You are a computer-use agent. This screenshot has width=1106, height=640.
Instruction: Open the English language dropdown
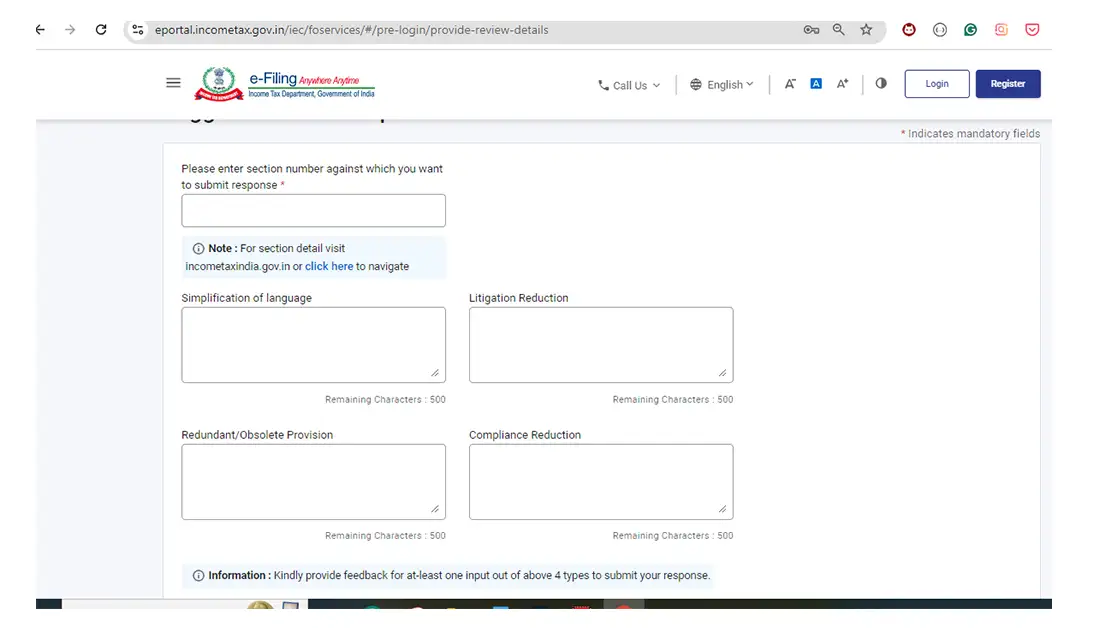[723, 85]
